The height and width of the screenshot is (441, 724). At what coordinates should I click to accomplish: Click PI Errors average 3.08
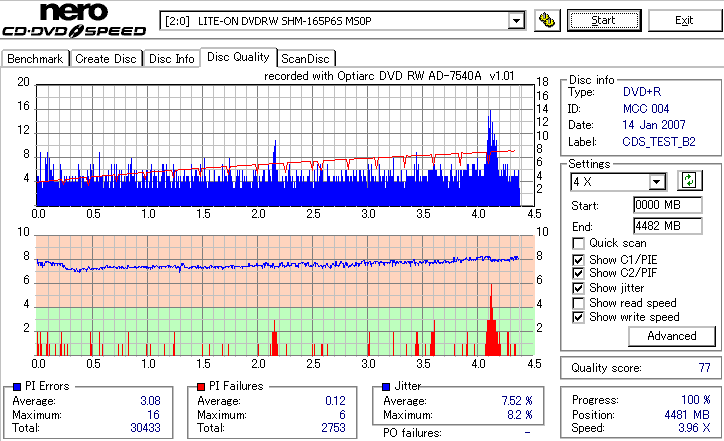click(151, 401)
